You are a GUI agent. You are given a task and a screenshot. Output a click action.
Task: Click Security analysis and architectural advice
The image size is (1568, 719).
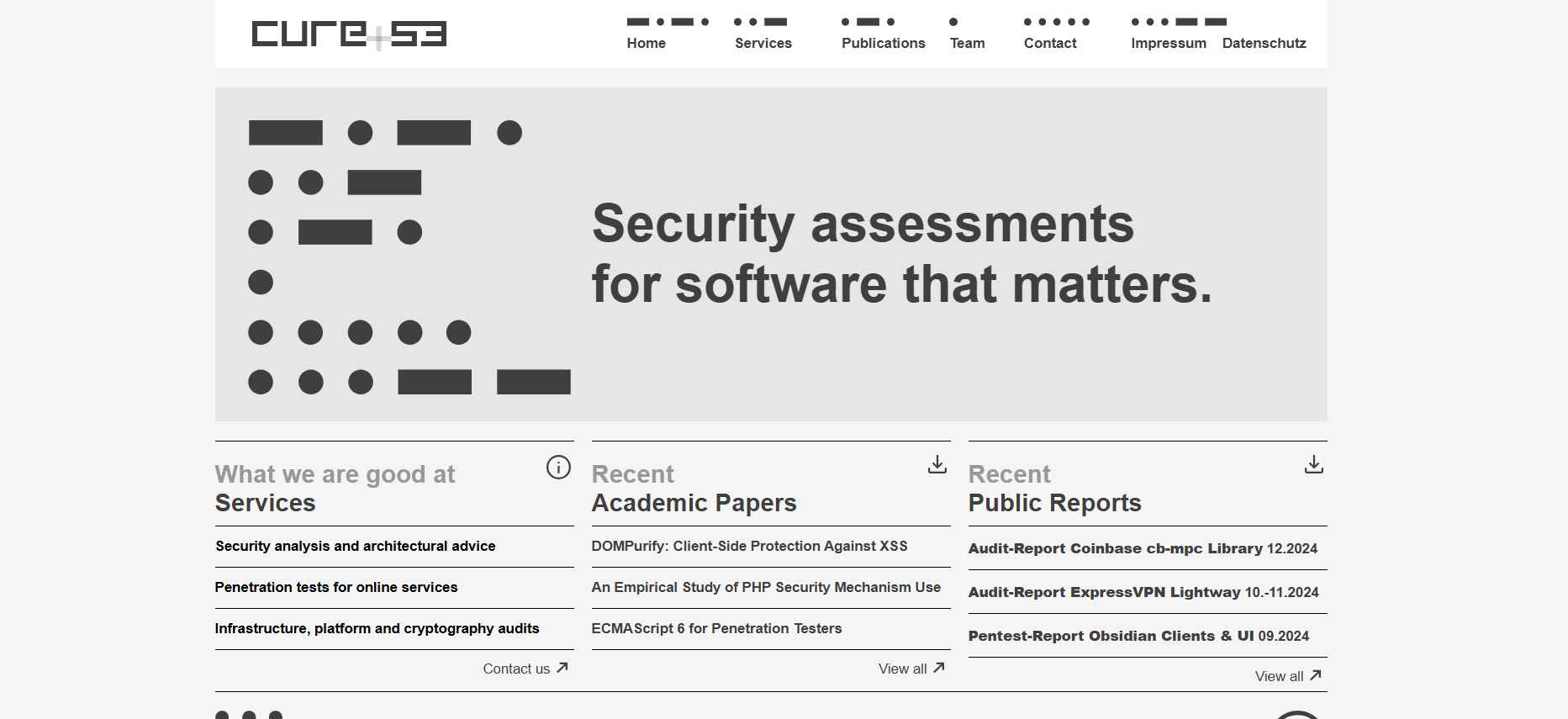tap(356, 546)
